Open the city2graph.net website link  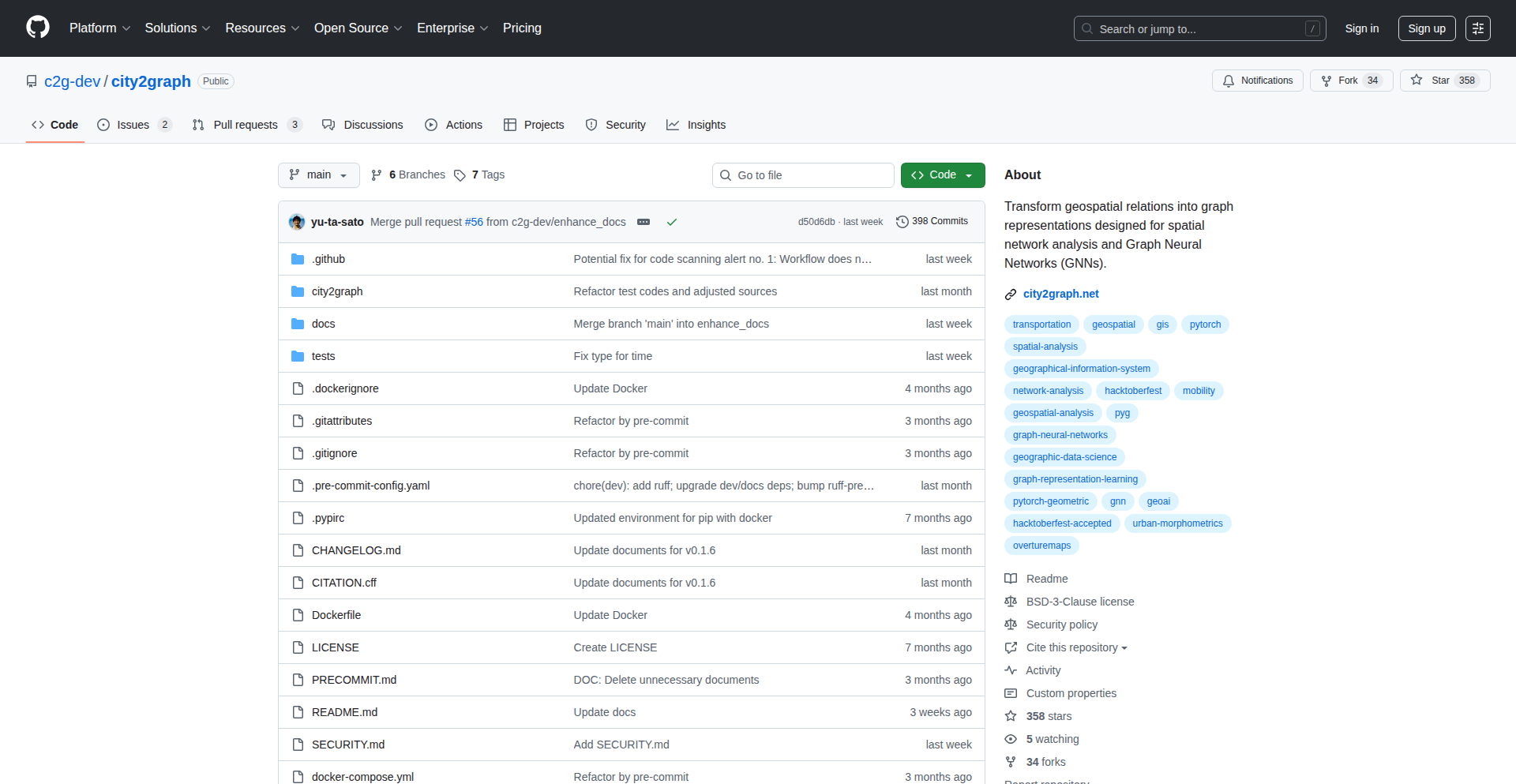tap(1060, 294)
